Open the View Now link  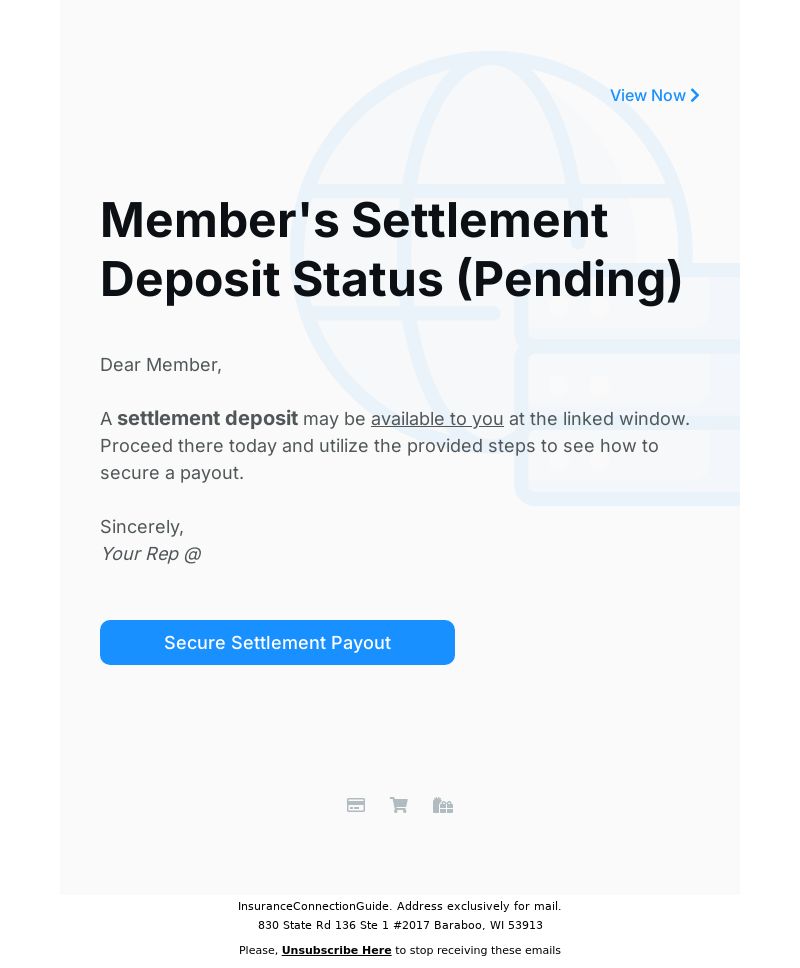point(654,96)
